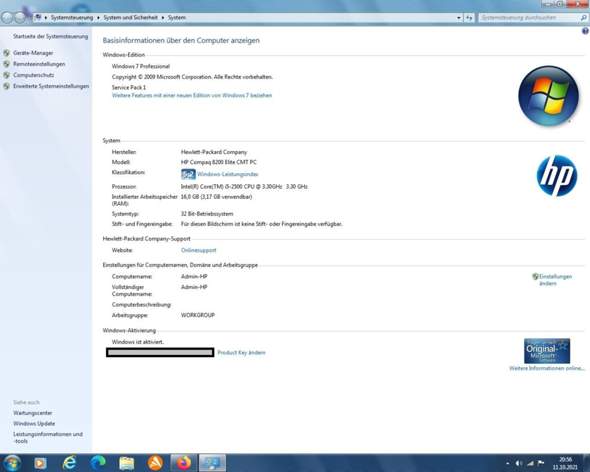The image size is (590, 472).
Task: Click the forward navigation button
Action: (x=20, y=17)
